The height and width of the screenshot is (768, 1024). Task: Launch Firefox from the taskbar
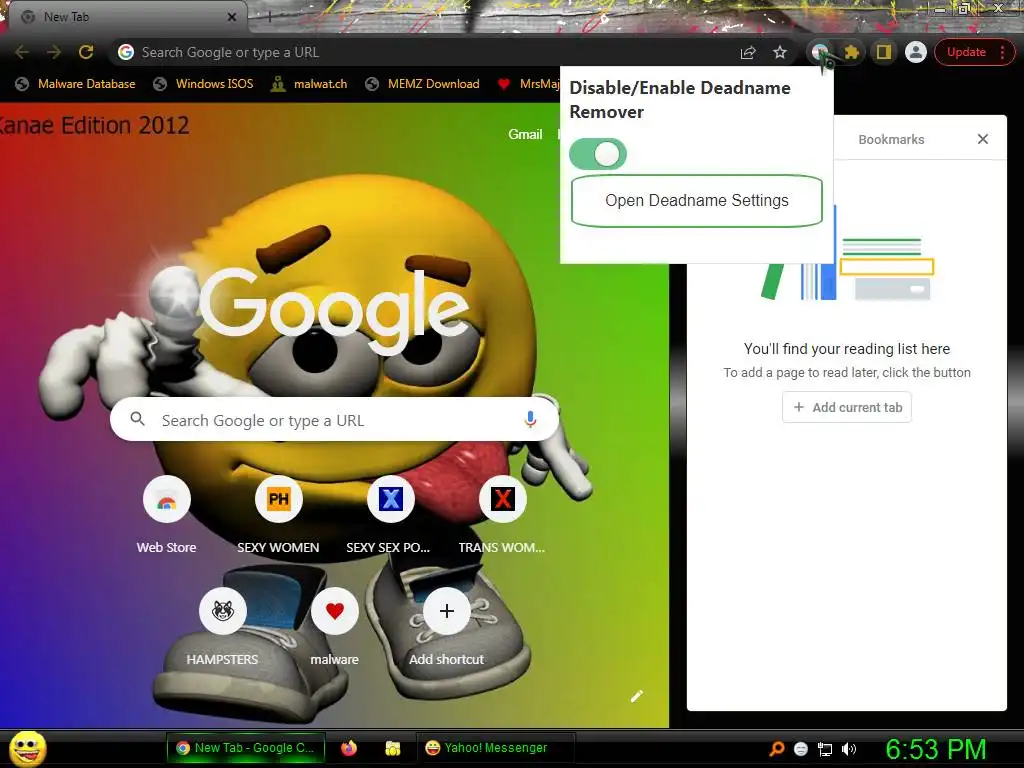tap(349, 748)
